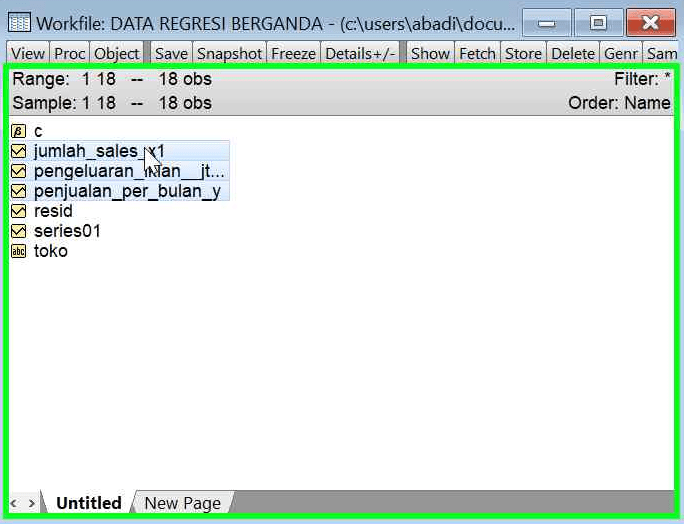This screenshot has height=524, width=684.
Task: Switch to the New Page tab
Action: pos(182,503)
